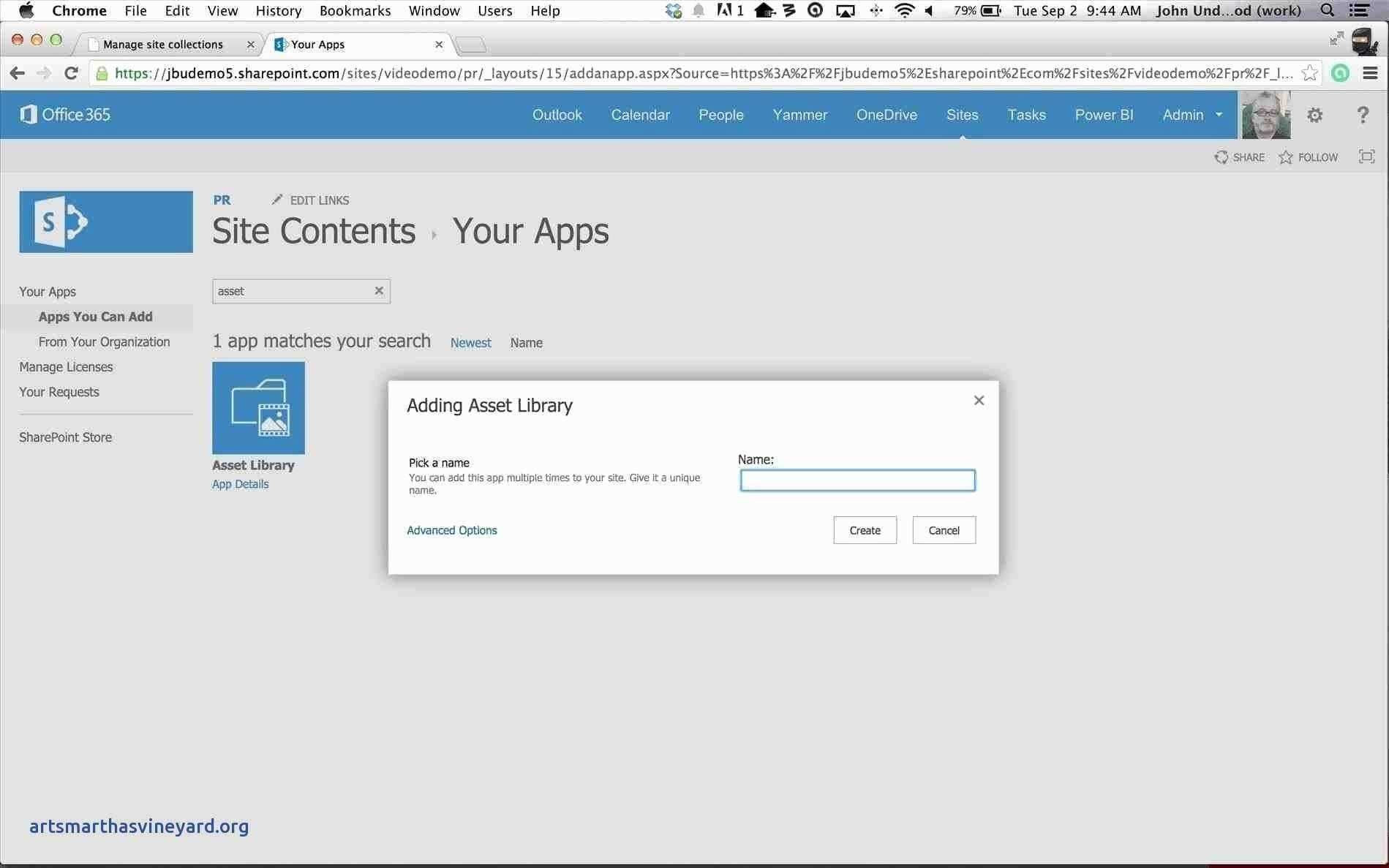Open Yammer from the navigation bar
This screenshot has width=1389, height=868.
[x=799, y=115]
